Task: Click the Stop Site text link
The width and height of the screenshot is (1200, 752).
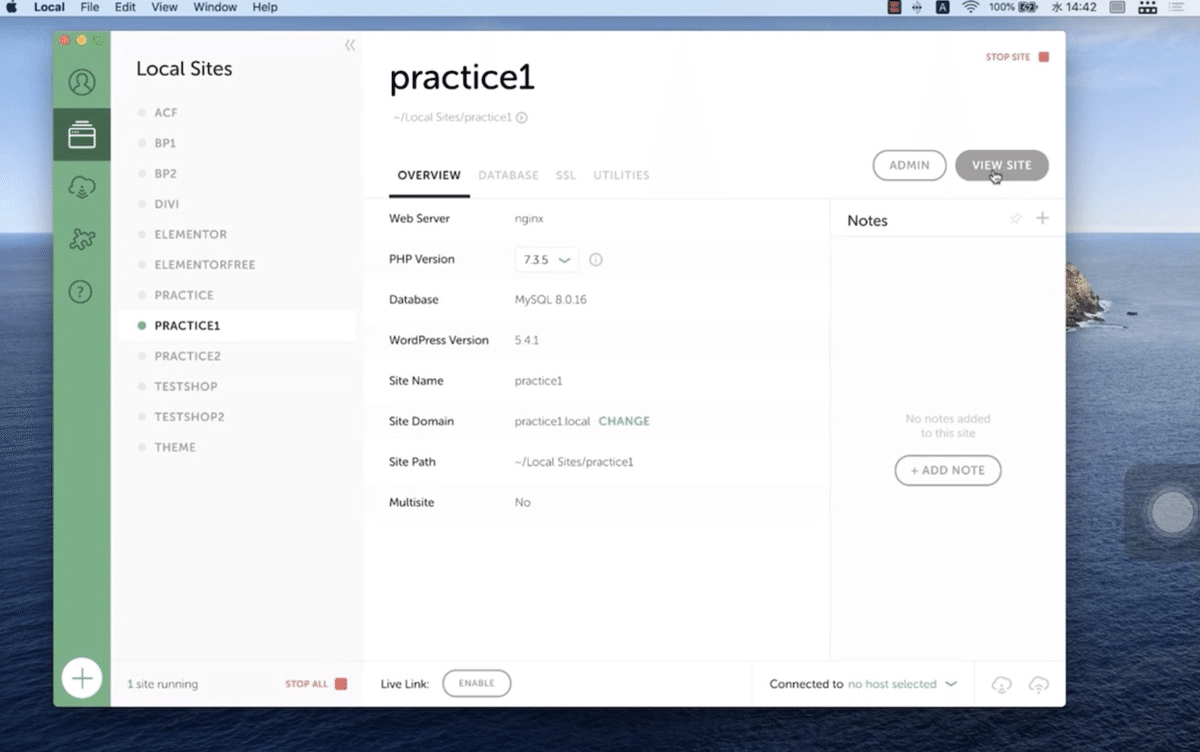Action: pos(1008,57)
